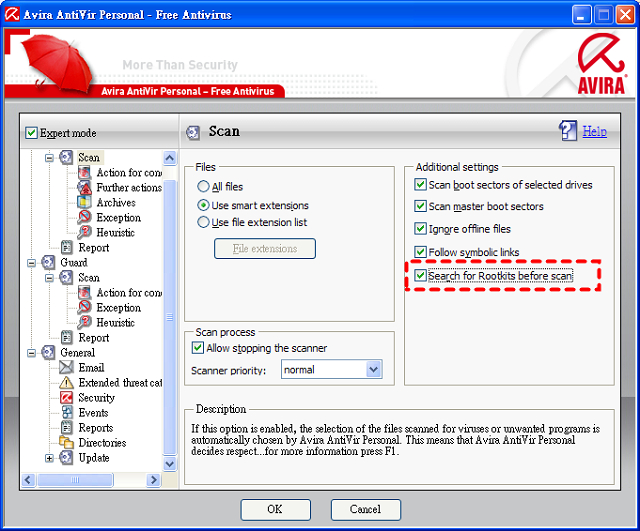Click horizontal scrollbar left arrow
Viewport: 640px width, 531px height.
point(28,480)
